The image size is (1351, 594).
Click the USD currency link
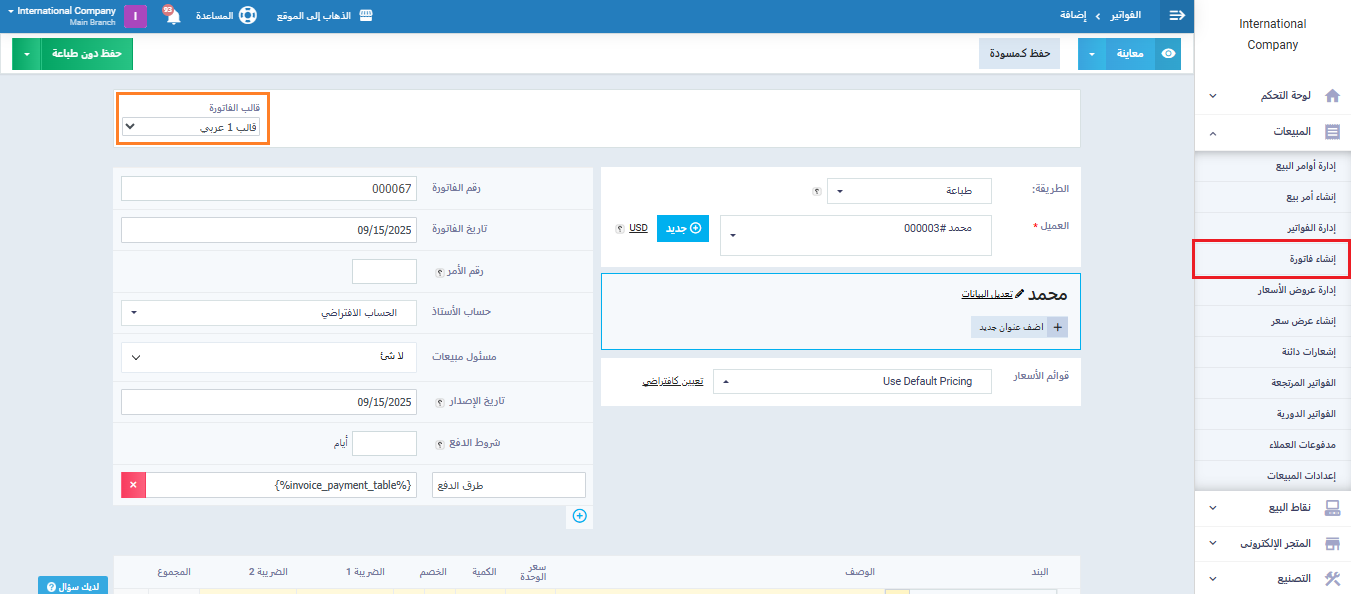[638, 229]
